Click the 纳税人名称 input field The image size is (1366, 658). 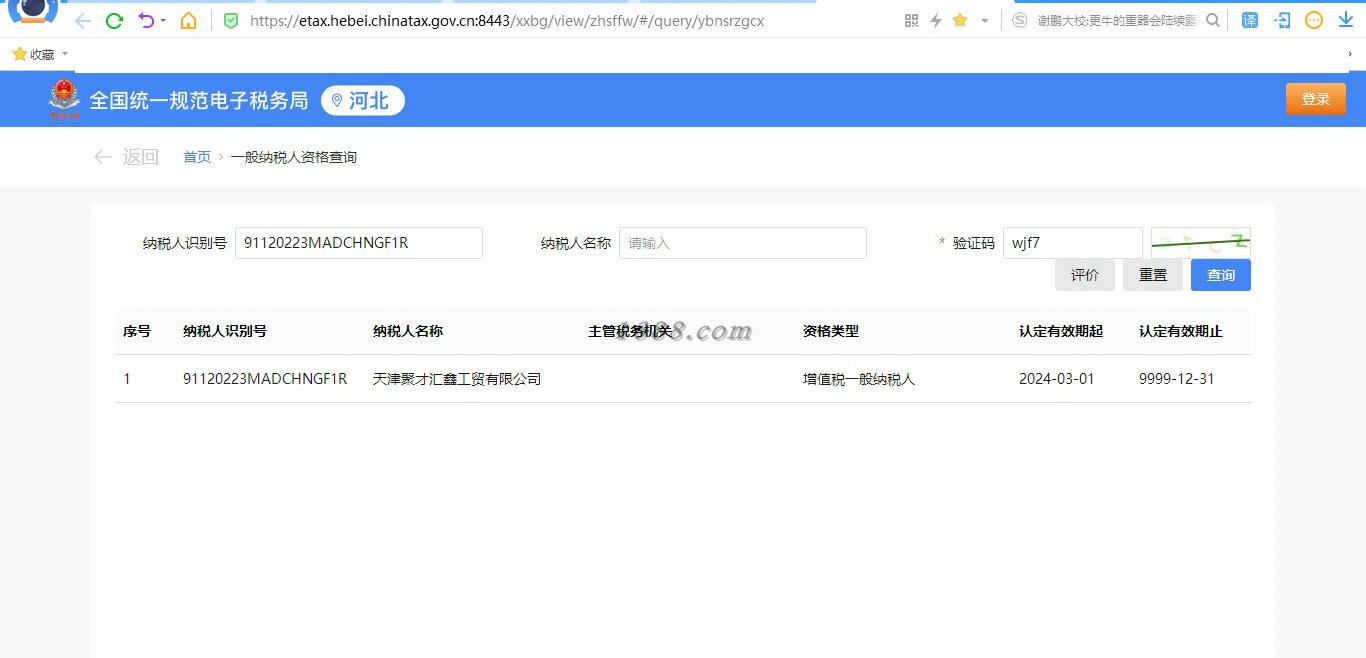(743, 243)
